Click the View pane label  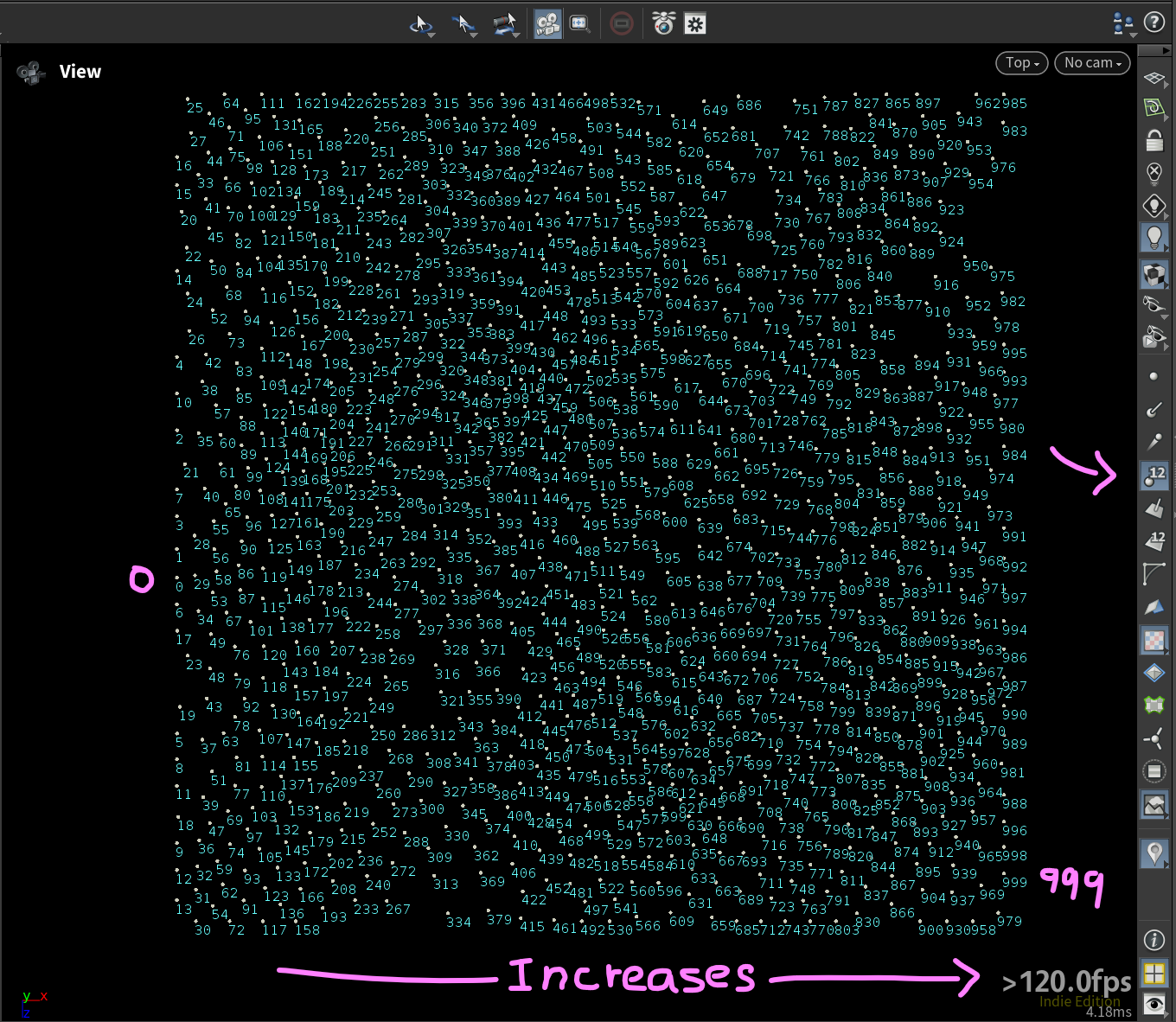80,72
